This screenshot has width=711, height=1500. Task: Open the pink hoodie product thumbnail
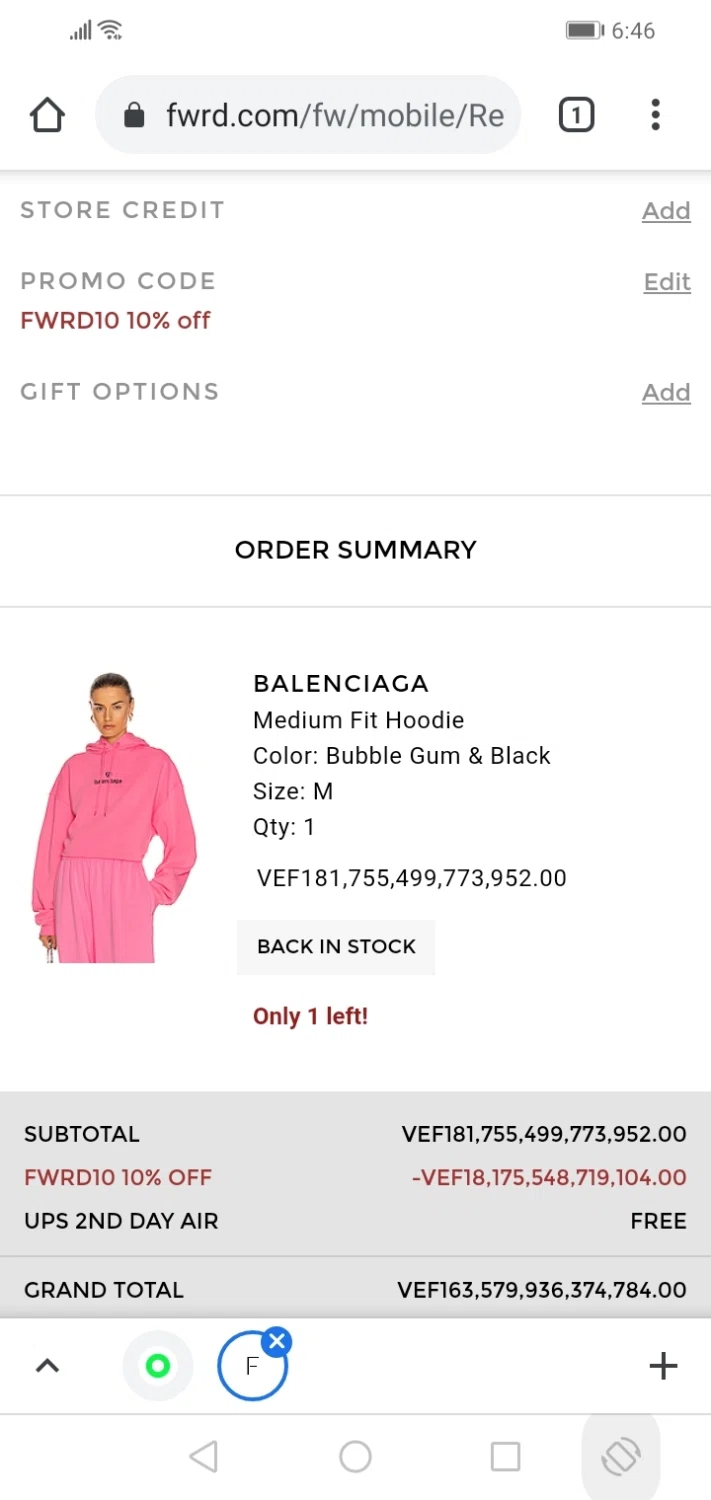click(x=113, y=818)
